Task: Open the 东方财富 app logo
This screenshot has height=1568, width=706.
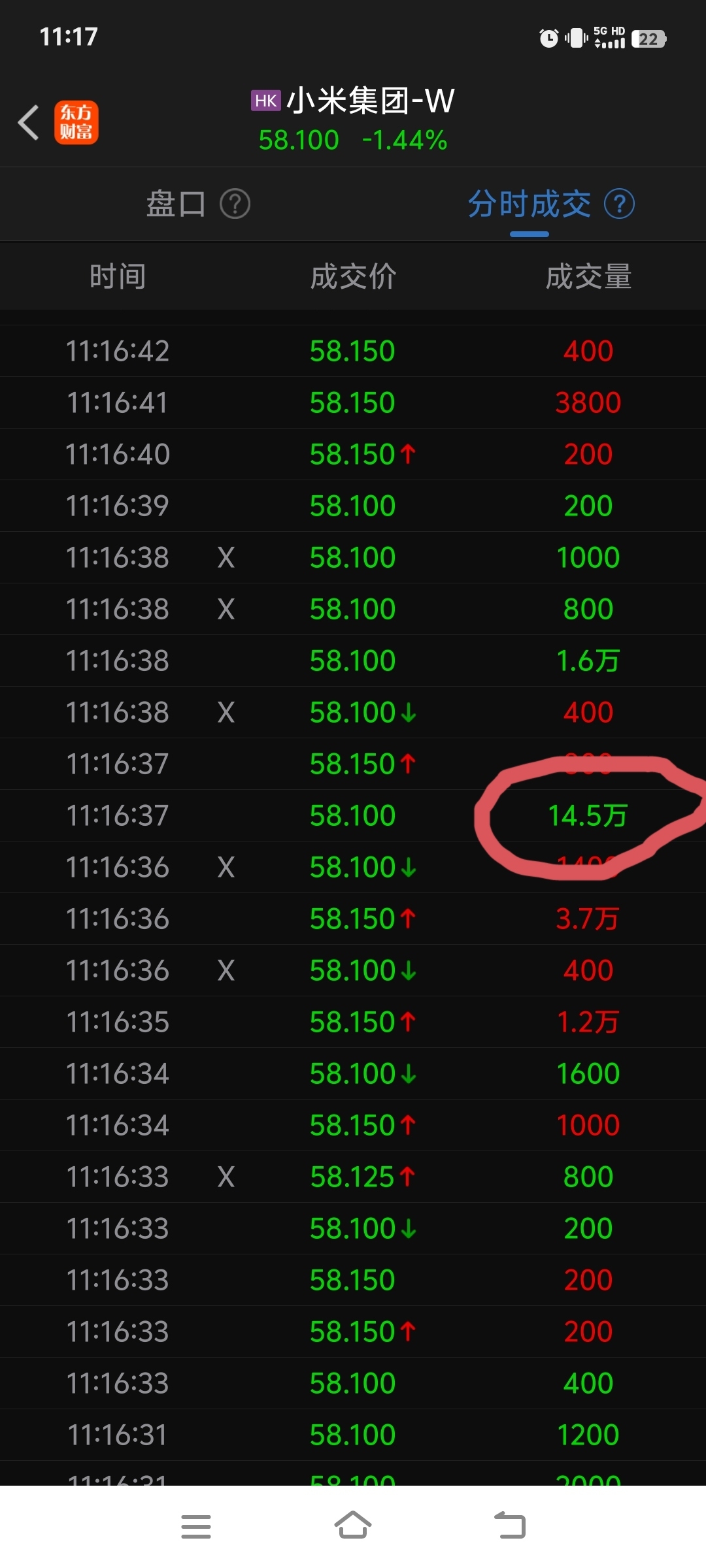Action: [x=76, y=122]
